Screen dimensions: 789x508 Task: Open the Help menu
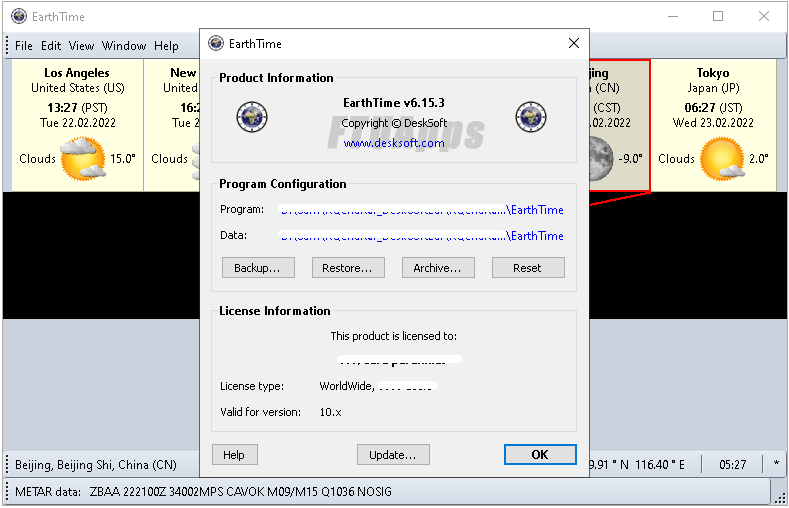[x=166, y=46]
